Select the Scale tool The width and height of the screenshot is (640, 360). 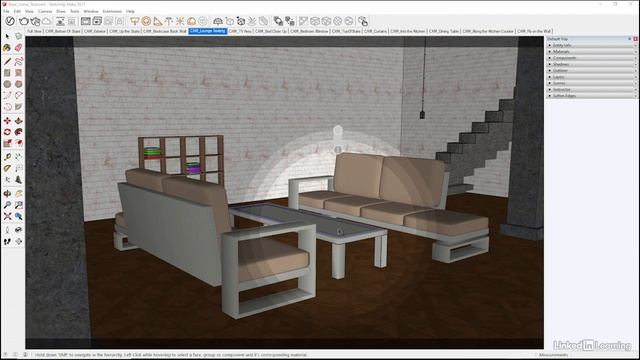[7, 143]
